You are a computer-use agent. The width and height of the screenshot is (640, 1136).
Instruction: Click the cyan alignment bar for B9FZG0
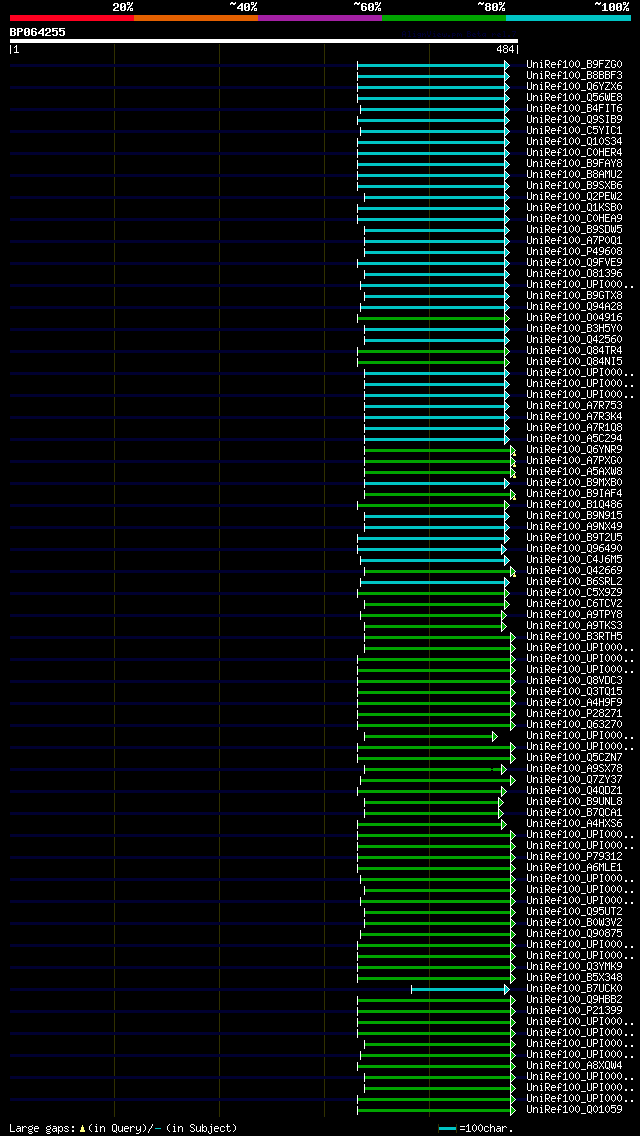(433, 65)
